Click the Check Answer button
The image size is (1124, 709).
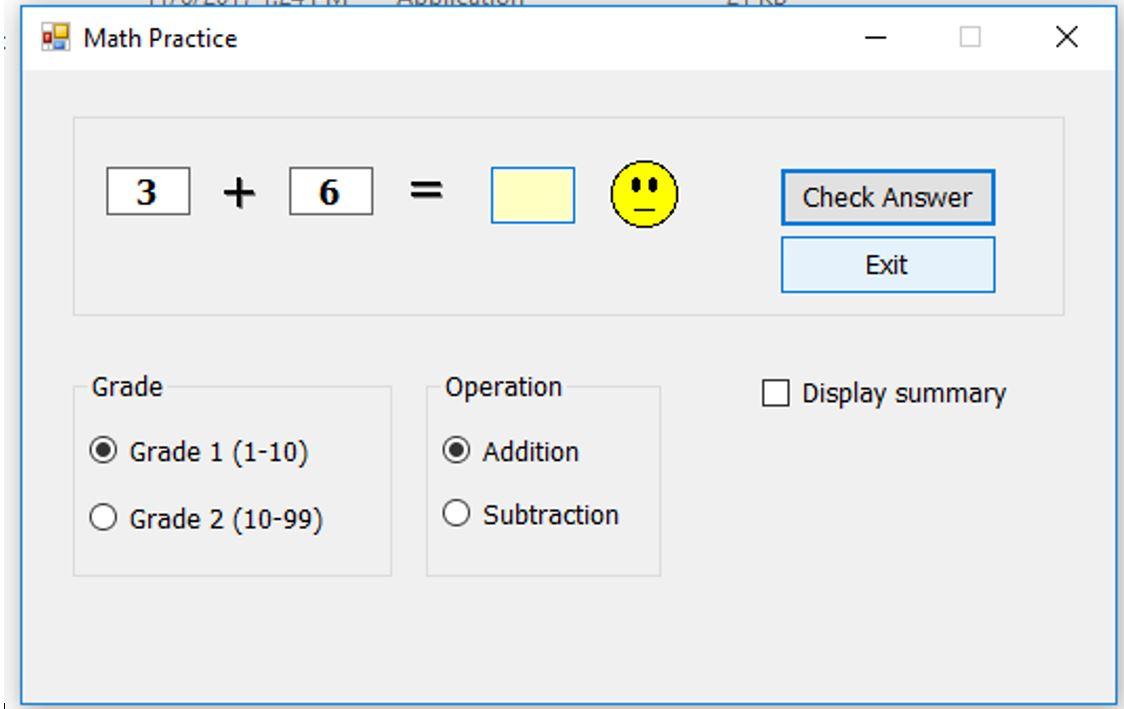point(887,197)
